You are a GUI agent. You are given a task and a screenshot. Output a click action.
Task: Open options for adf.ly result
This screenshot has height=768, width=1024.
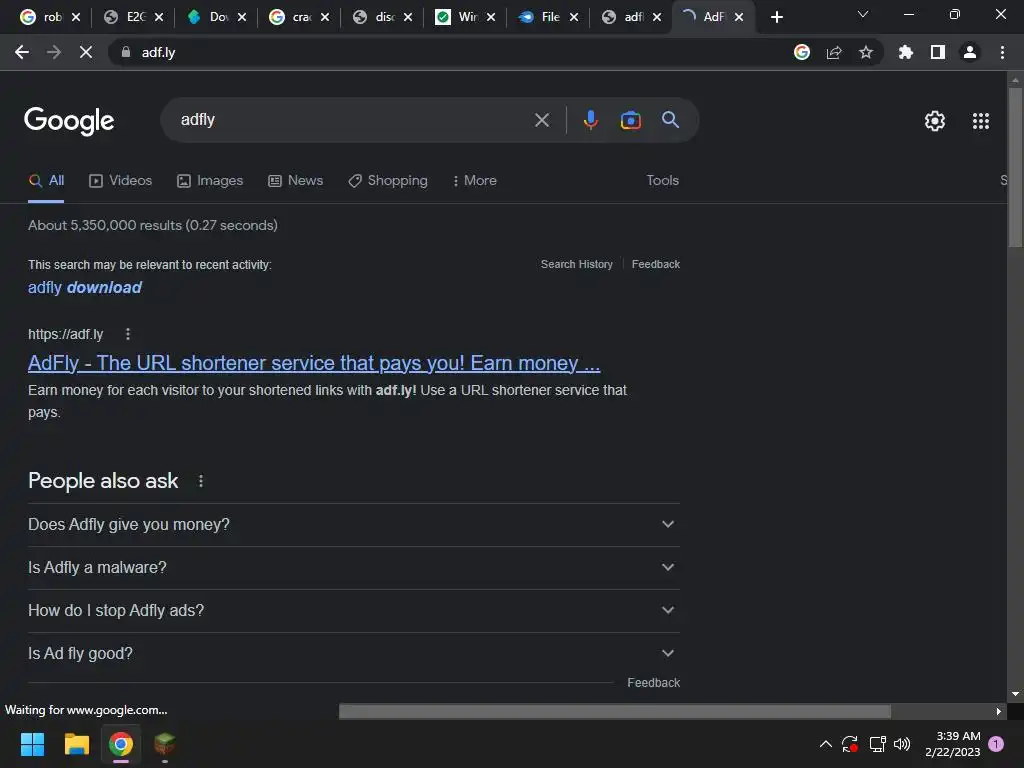tap(128, 334)
